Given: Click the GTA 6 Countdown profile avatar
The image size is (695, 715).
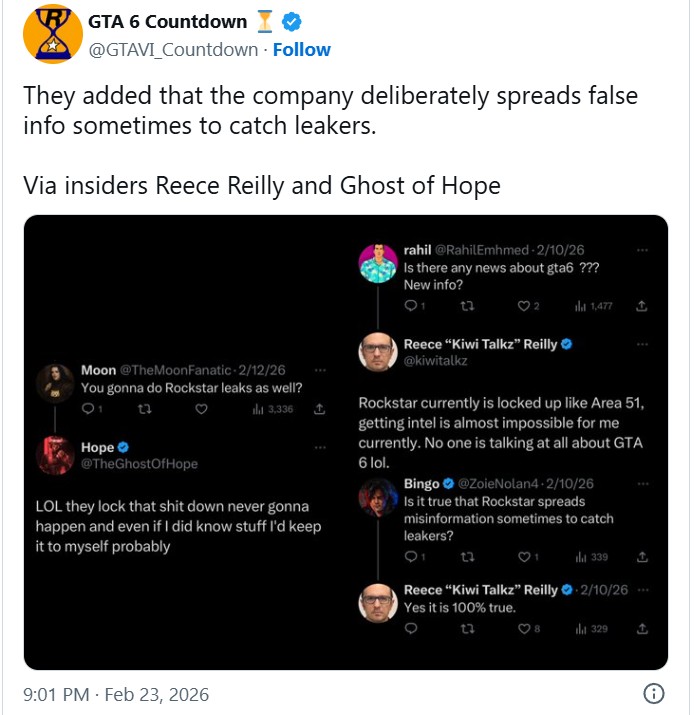Looking at the screenshot, I should [54, 34].
